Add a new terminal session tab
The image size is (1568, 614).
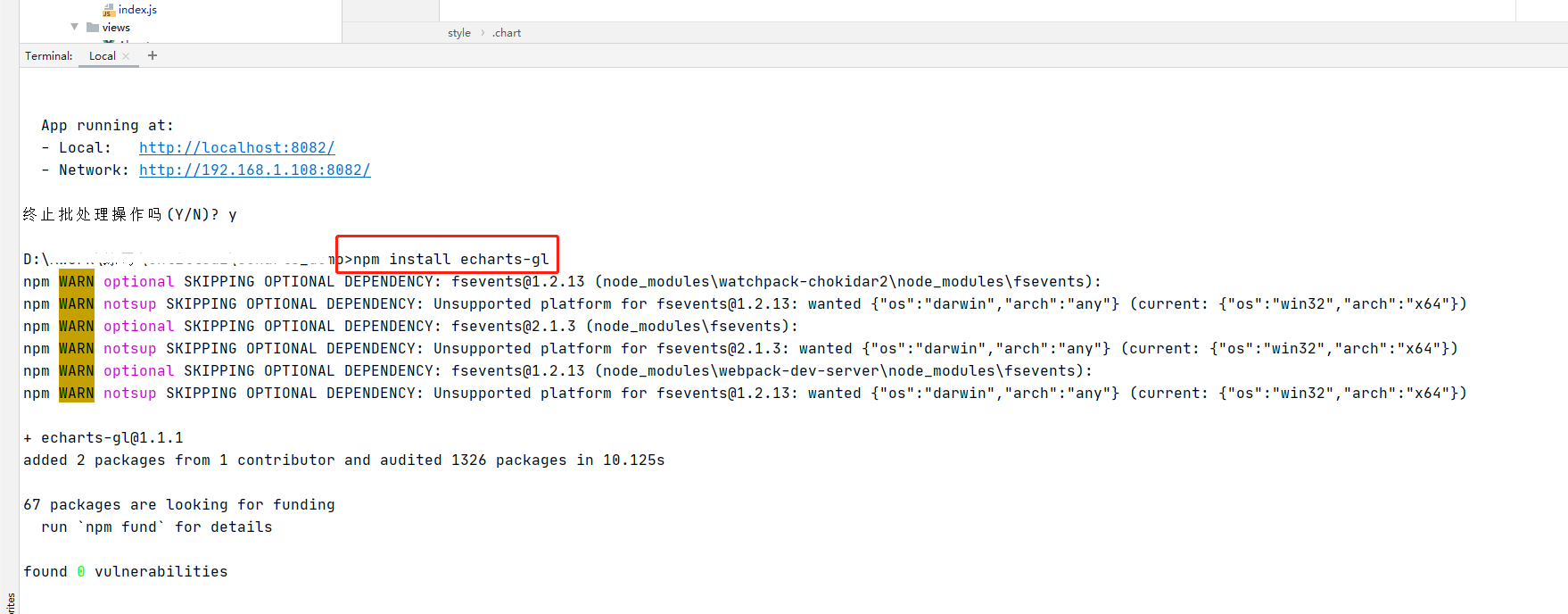click(x=153, y=55)
